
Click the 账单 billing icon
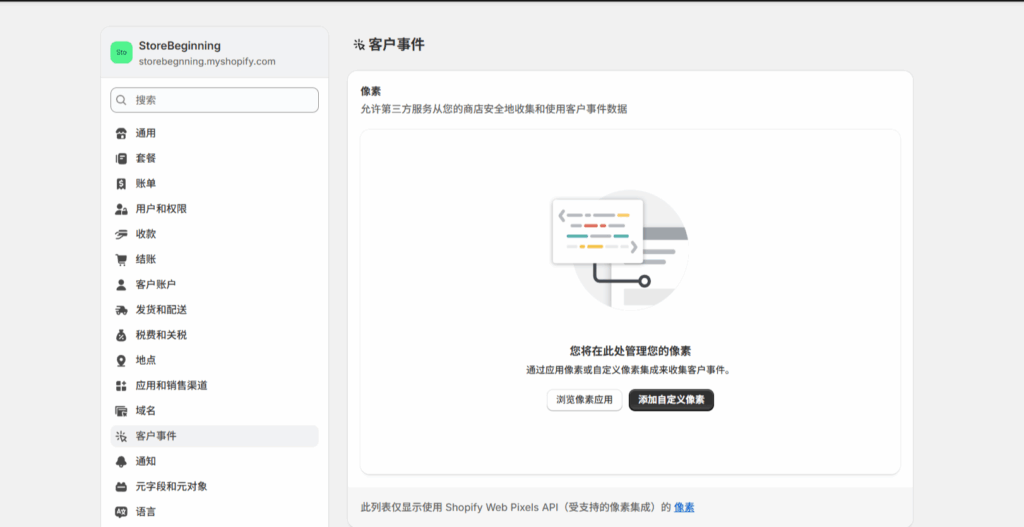tap(121, 184)
